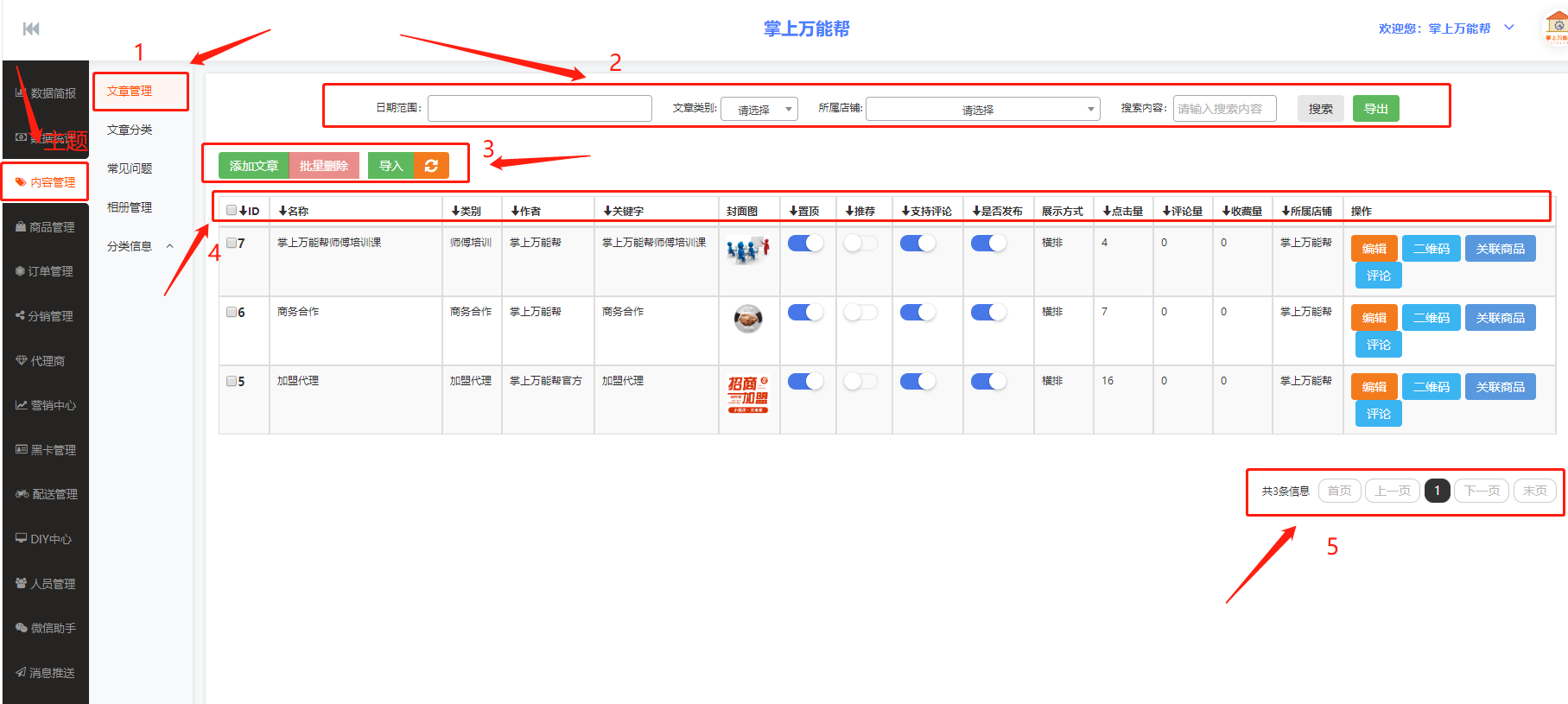Viewport: 1568px width, 704px height.
Task: Click the 日期范围 input field
Action: (539, 109)
